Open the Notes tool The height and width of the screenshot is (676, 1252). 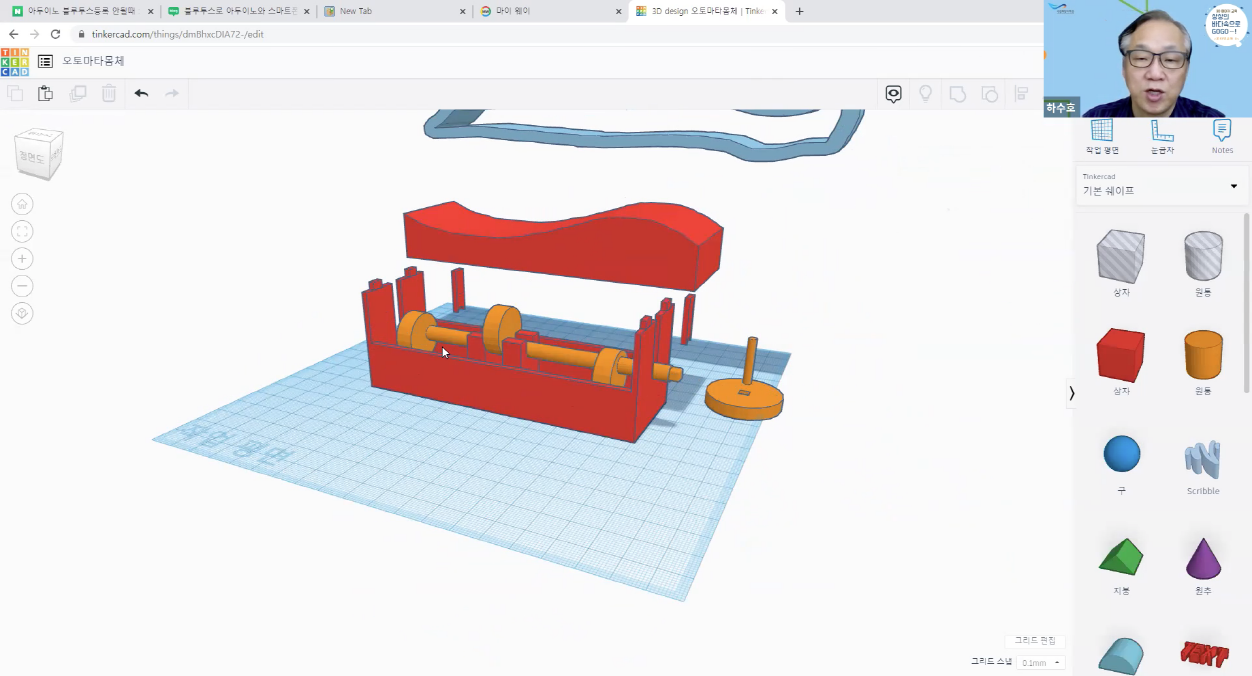point(1222,137)
